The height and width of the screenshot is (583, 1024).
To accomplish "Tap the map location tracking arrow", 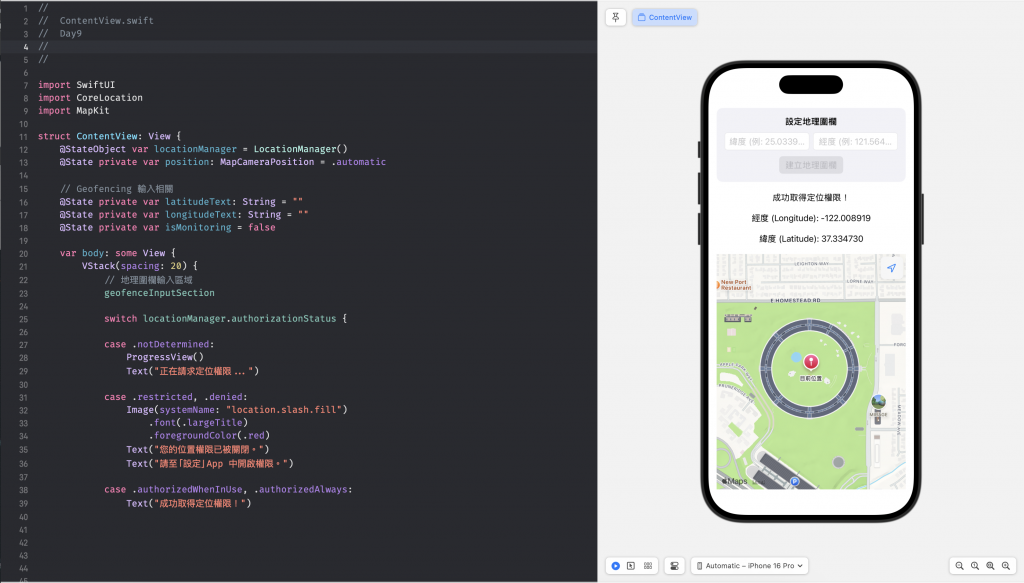I will point(891,268).
